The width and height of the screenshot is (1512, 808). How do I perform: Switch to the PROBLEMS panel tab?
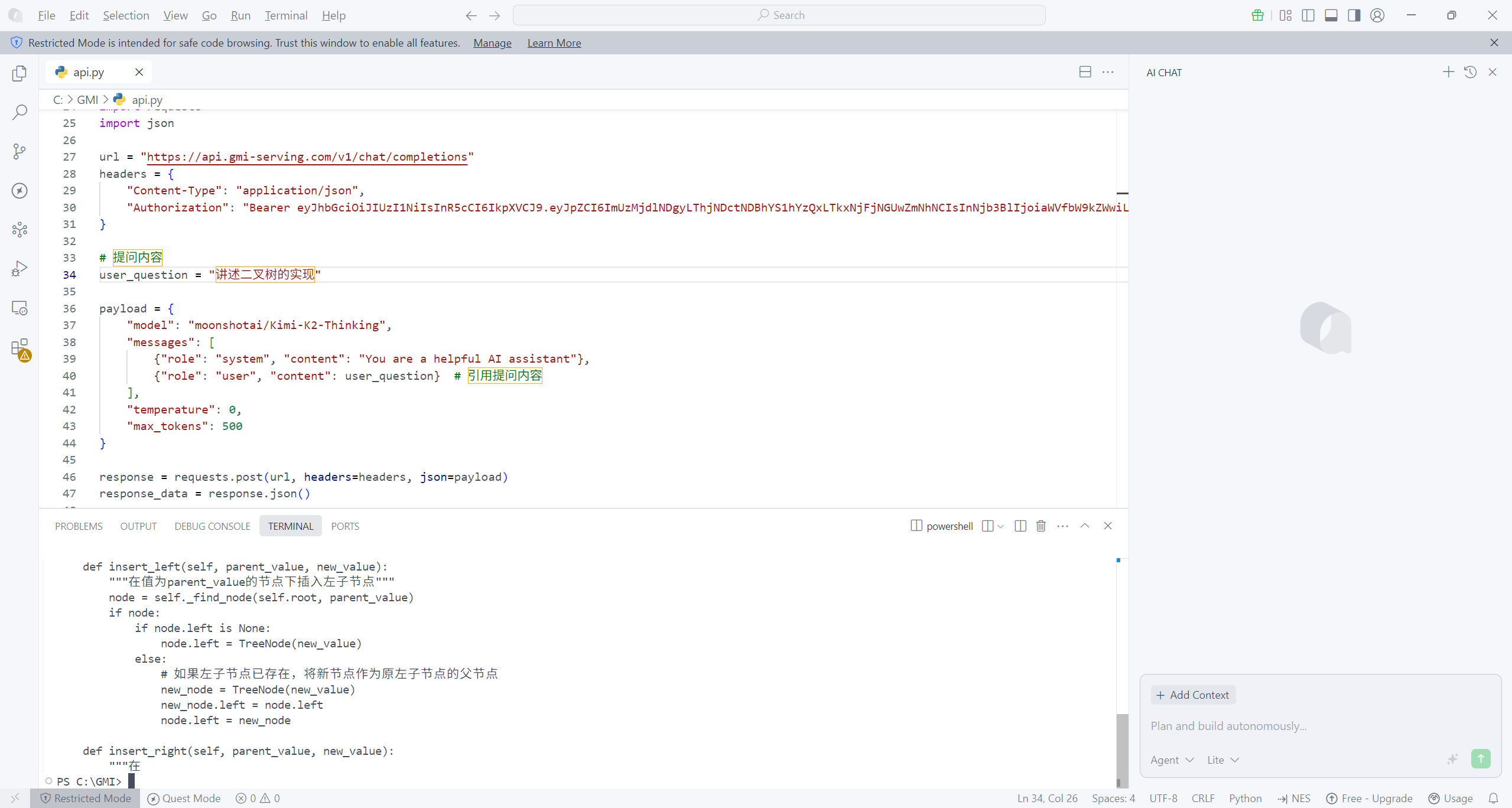(79, 526)
